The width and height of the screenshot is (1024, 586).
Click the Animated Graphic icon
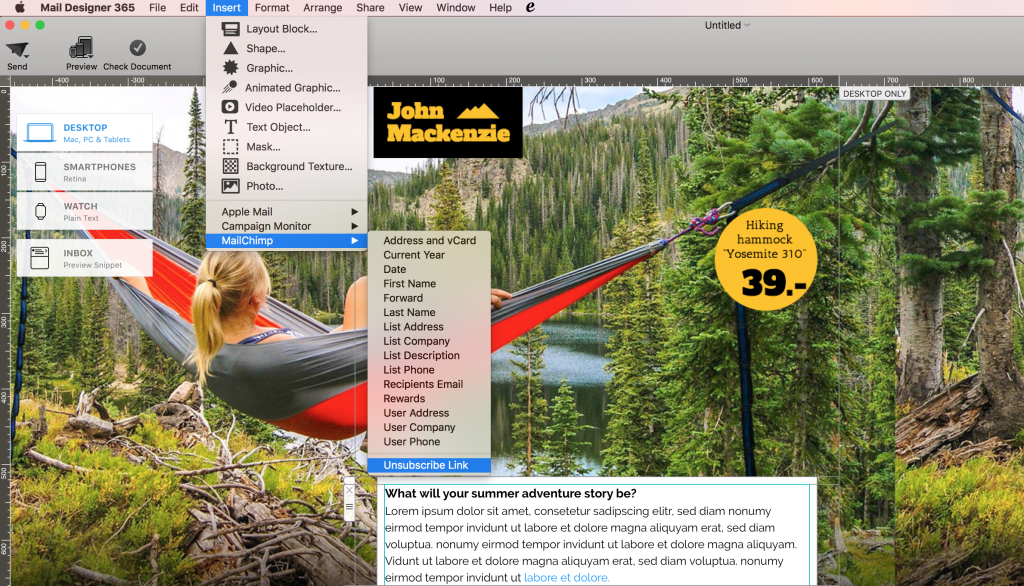[230, 87]
